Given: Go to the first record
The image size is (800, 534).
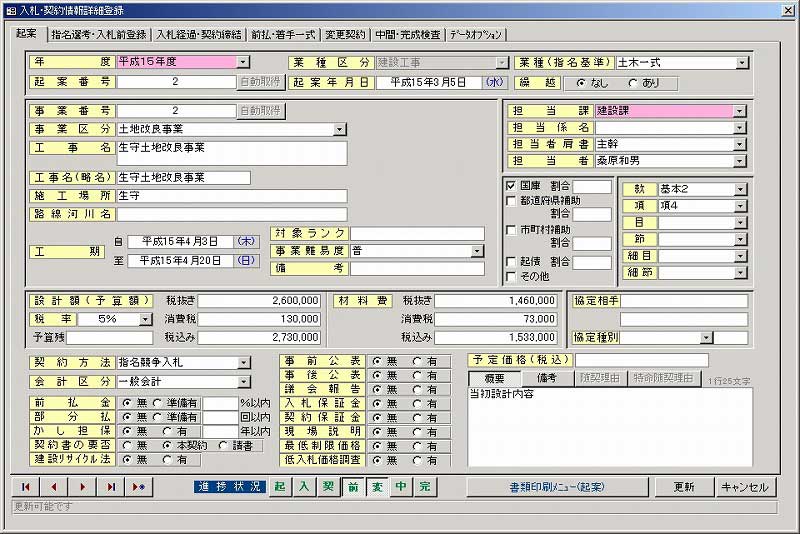Looking at the screenshot, I should (x=27, y=487).
